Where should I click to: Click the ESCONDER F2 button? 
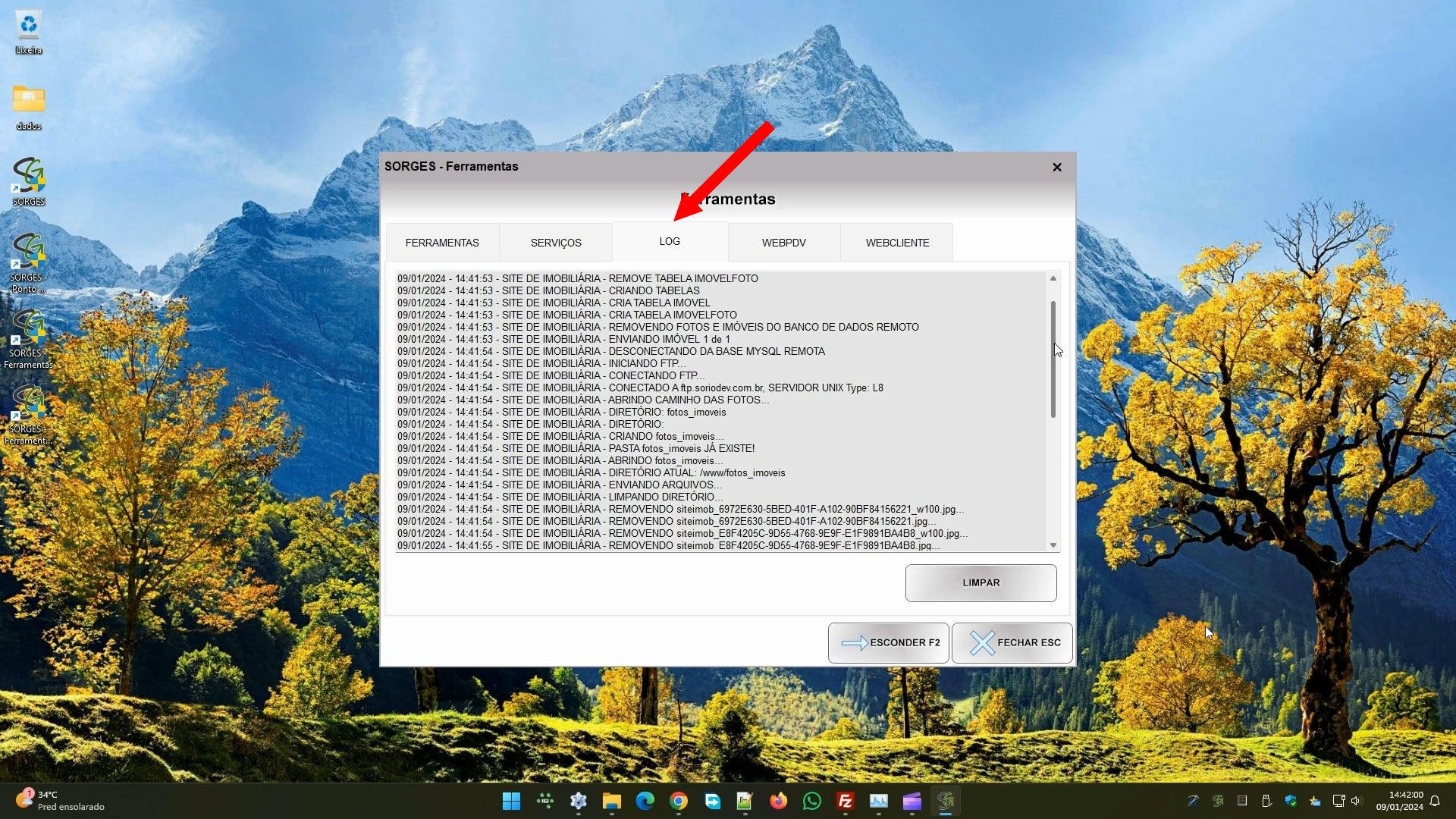click(x=888, y=643)
